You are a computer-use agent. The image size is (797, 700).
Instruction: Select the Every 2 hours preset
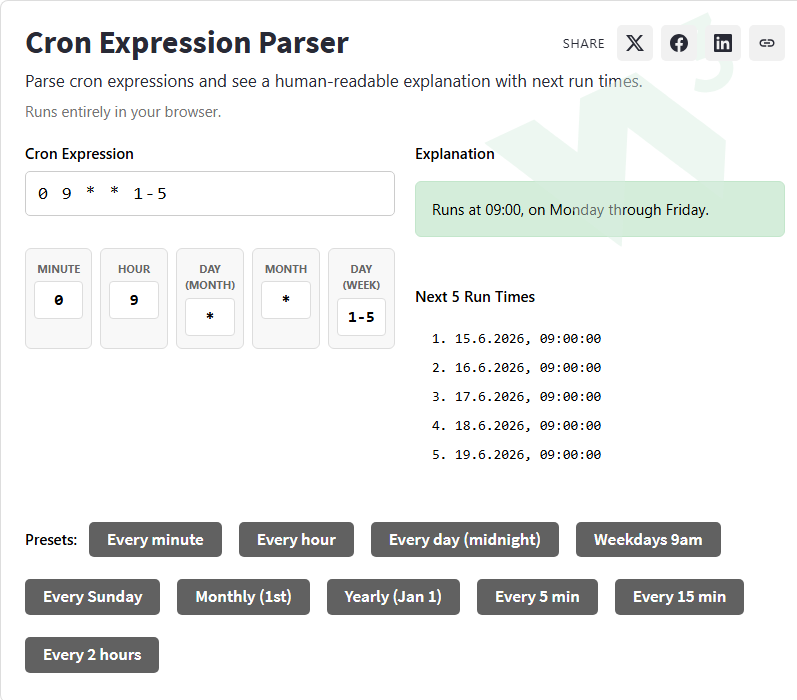(x=92, y=655)
